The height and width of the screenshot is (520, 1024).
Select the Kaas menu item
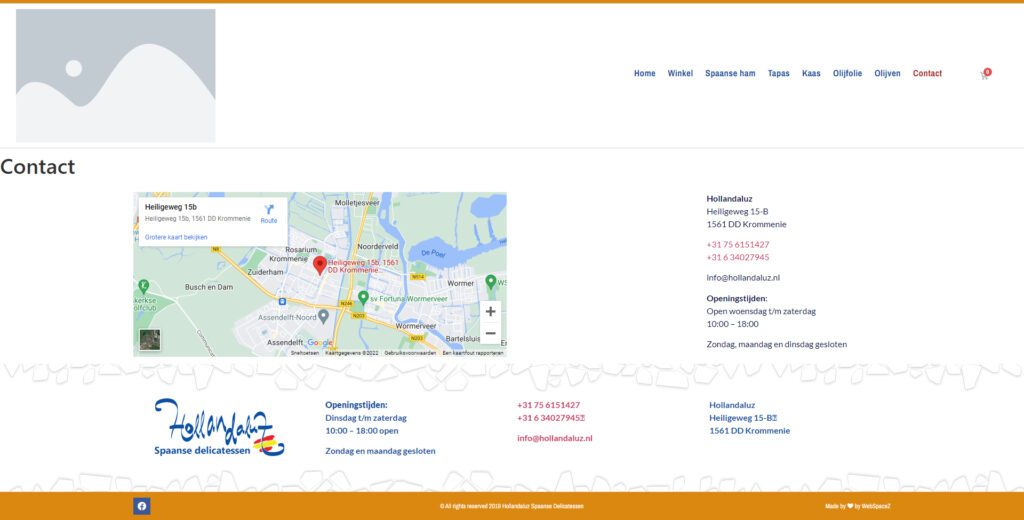(811, 73)
